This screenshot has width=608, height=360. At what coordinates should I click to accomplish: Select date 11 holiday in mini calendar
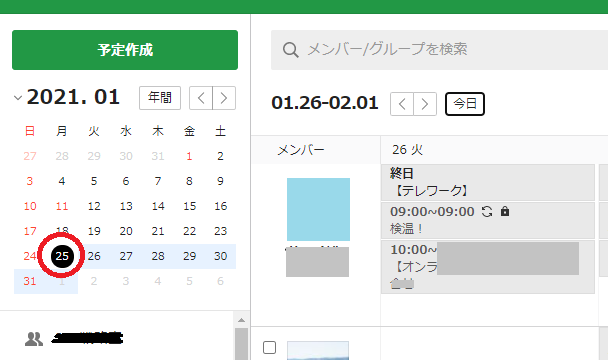pyautogui.click(x=62, y=206)
